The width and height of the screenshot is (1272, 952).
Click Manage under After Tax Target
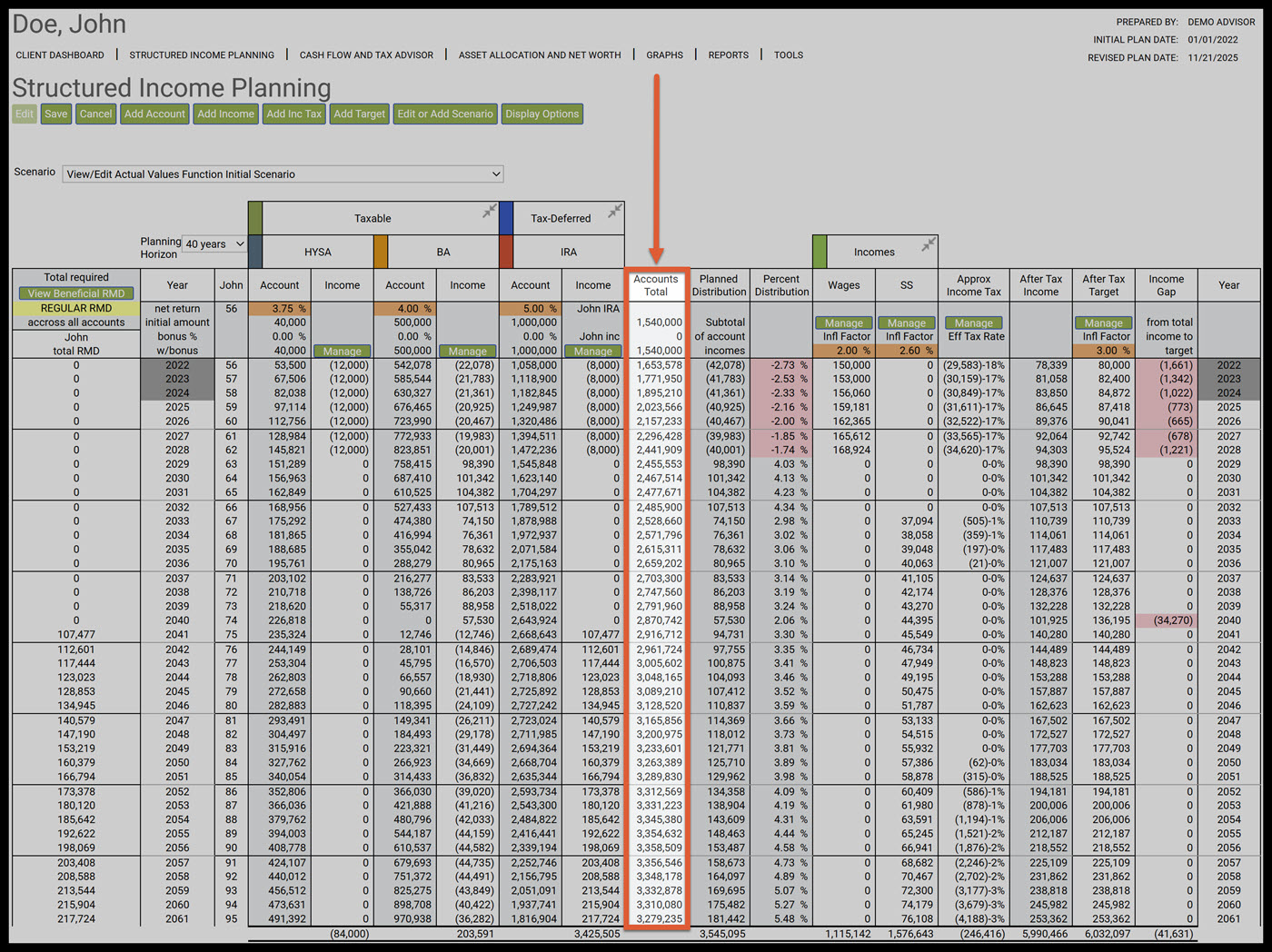[x=1104, y=323]
